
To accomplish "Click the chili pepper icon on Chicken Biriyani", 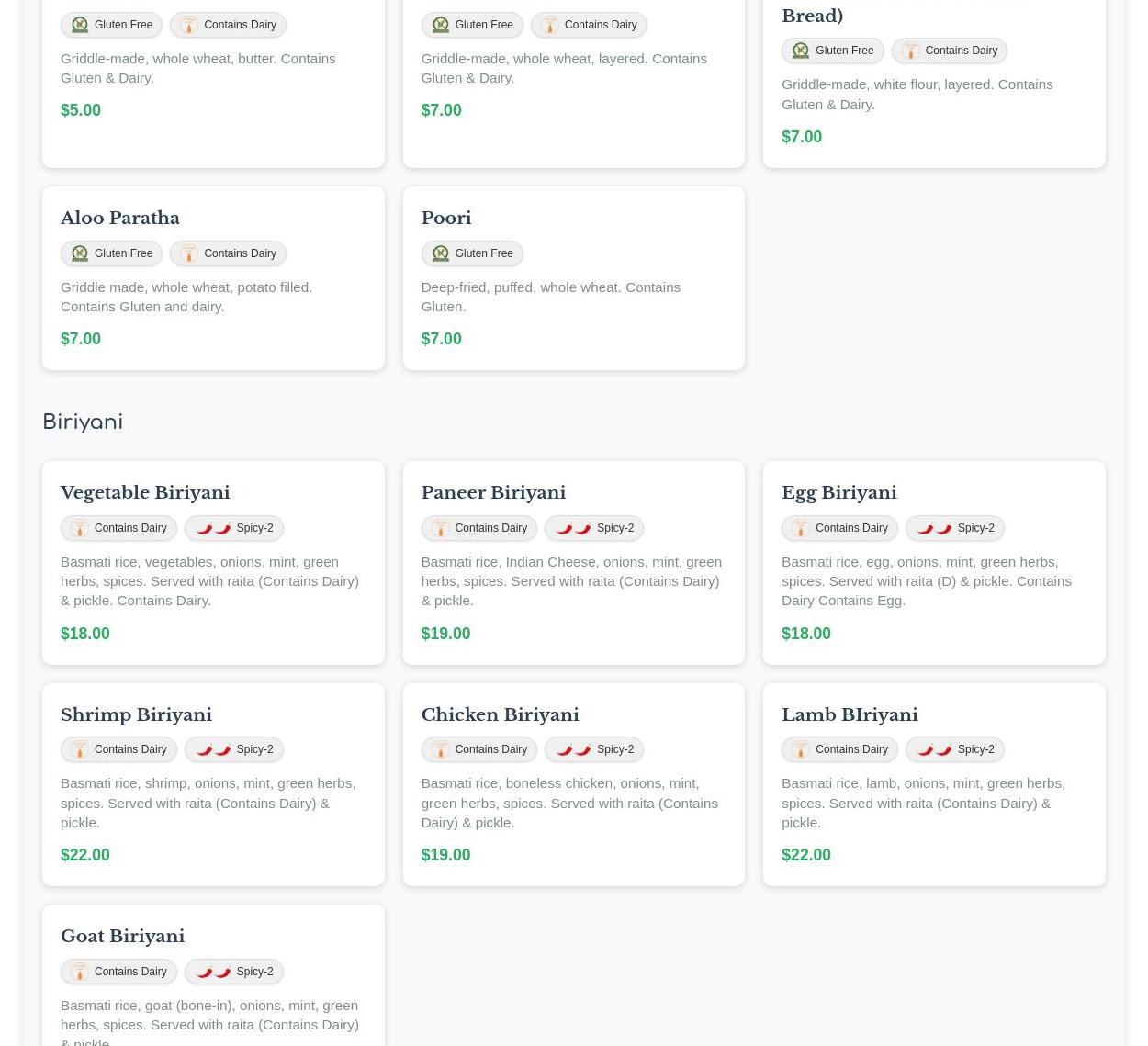I will click(573, 749).
